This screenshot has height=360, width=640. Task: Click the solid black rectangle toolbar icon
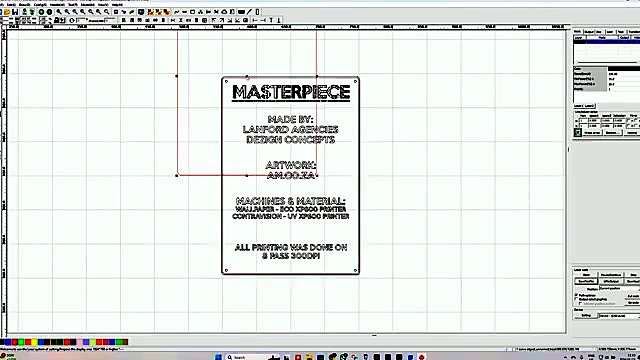241,12
